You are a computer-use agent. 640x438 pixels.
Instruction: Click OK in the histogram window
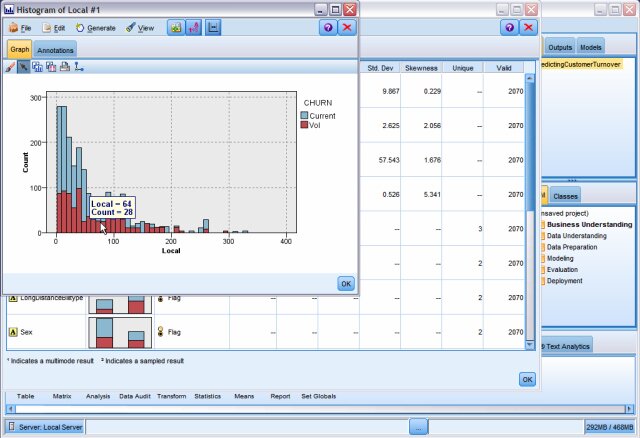tap(346, 284)
